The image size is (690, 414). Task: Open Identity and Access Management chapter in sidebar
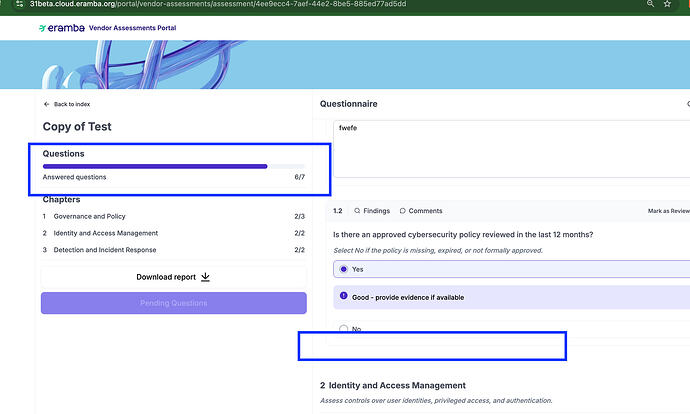pos(173,233)
